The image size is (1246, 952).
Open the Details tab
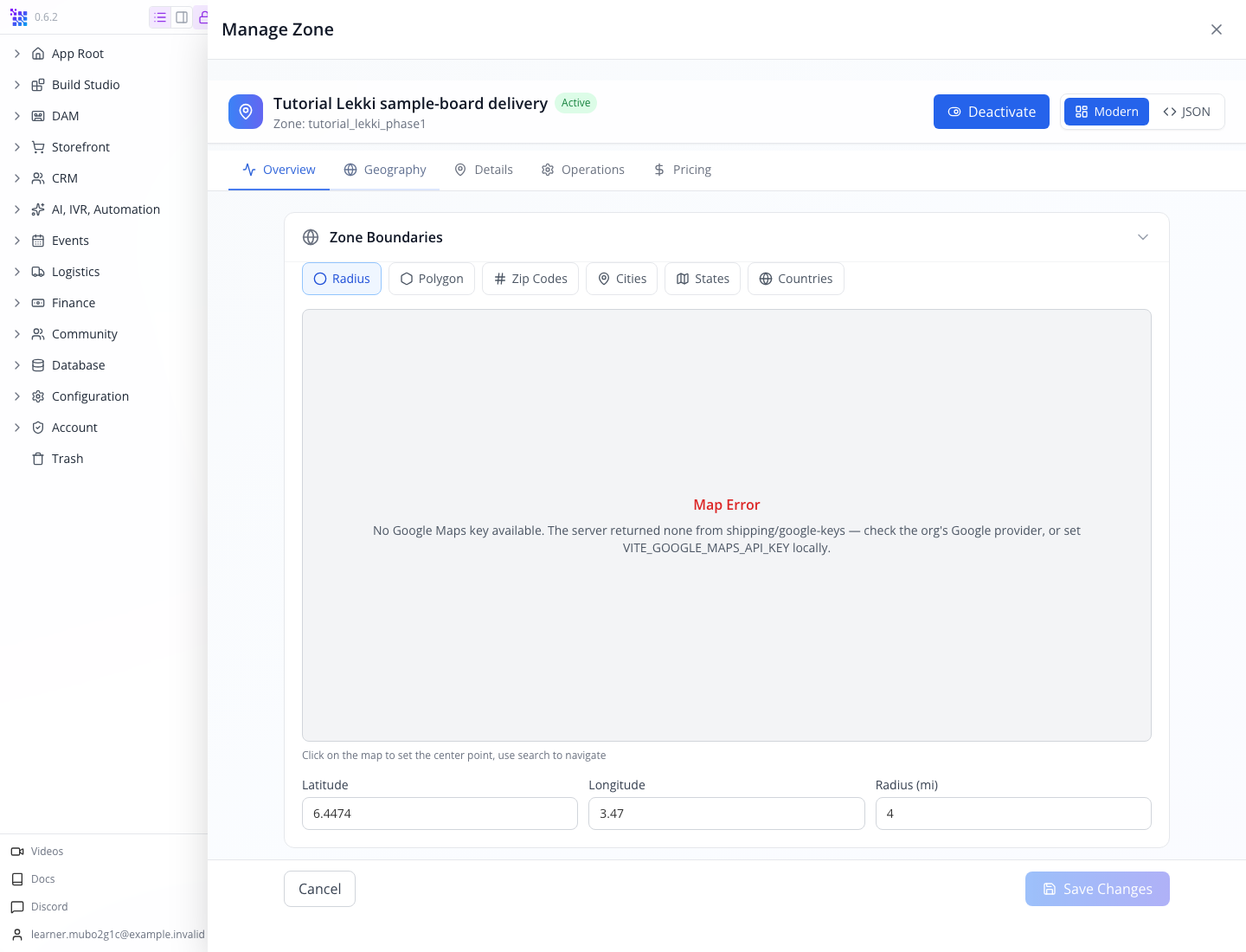click(x=484, y=170)
